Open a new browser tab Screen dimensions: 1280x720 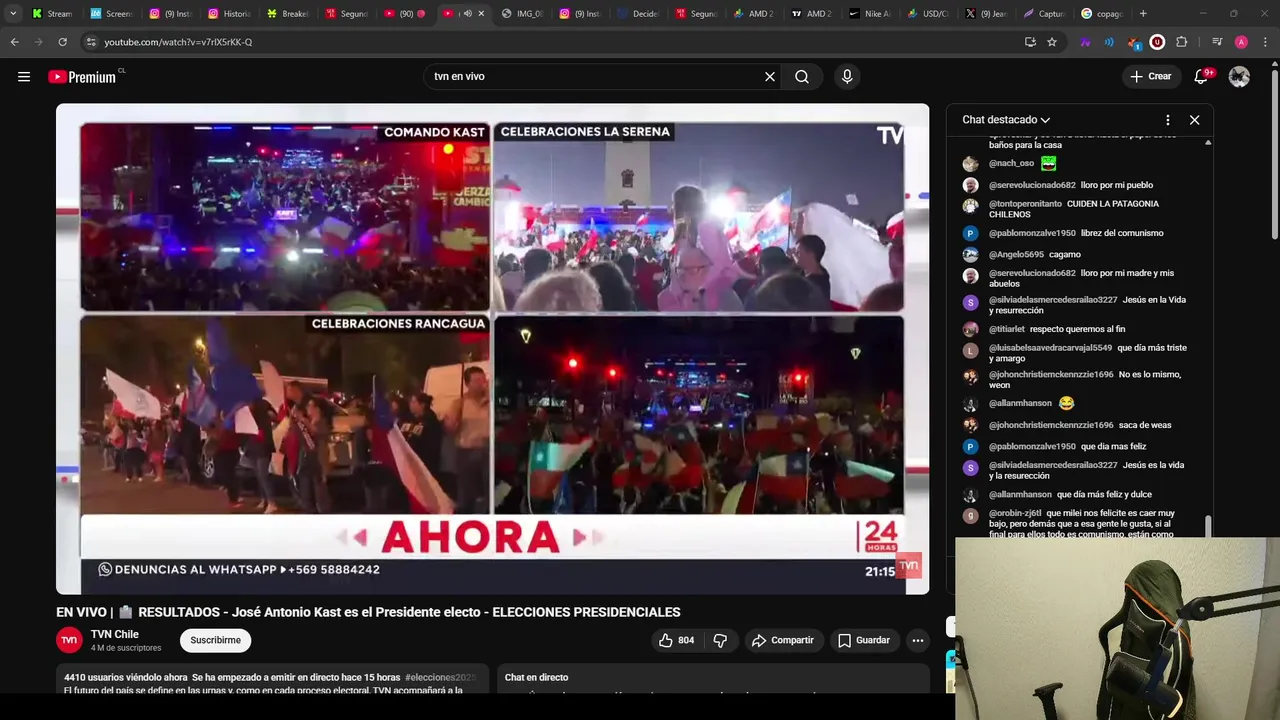pos(1143,14)
